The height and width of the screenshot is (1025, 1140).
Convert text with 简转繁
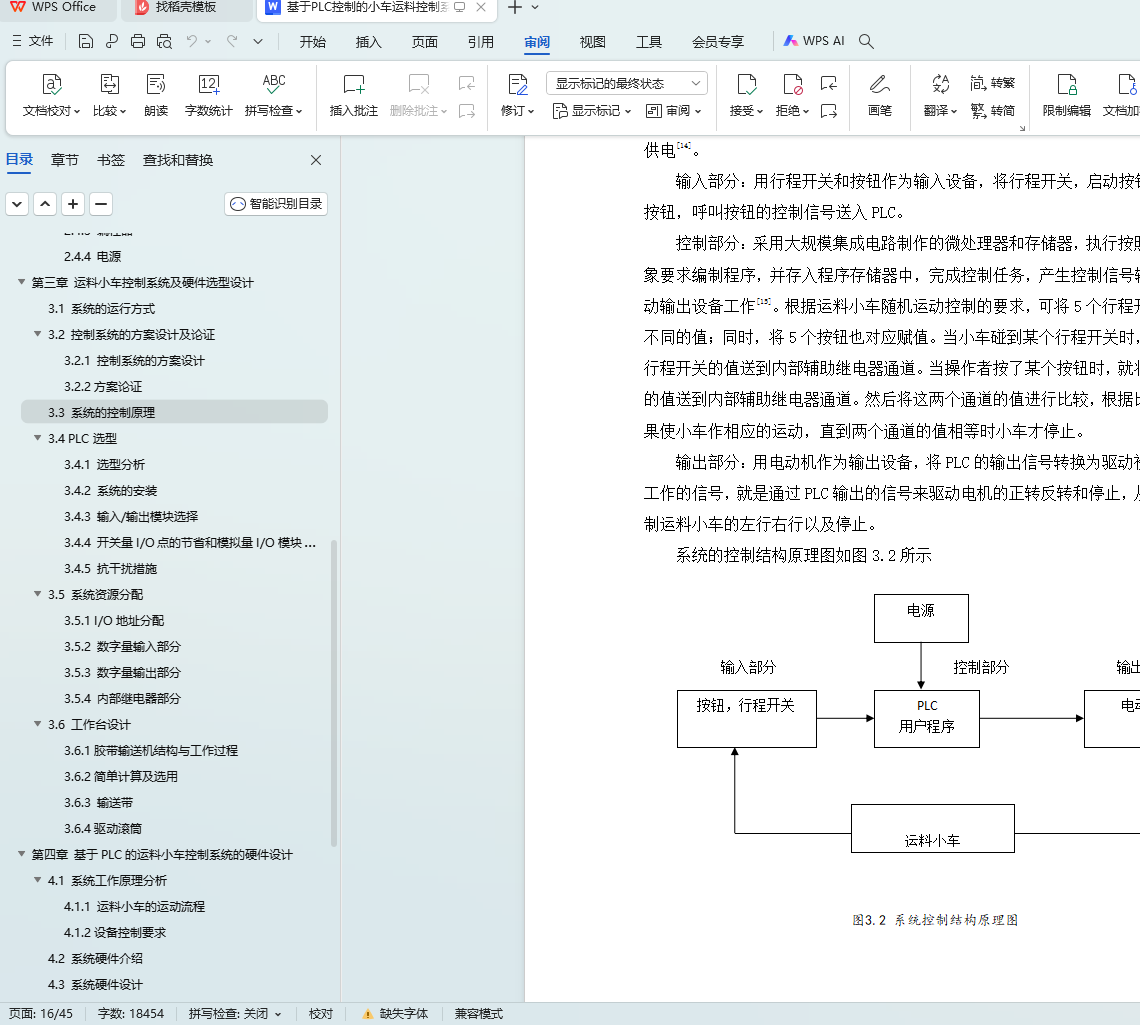tap(992, 83)
